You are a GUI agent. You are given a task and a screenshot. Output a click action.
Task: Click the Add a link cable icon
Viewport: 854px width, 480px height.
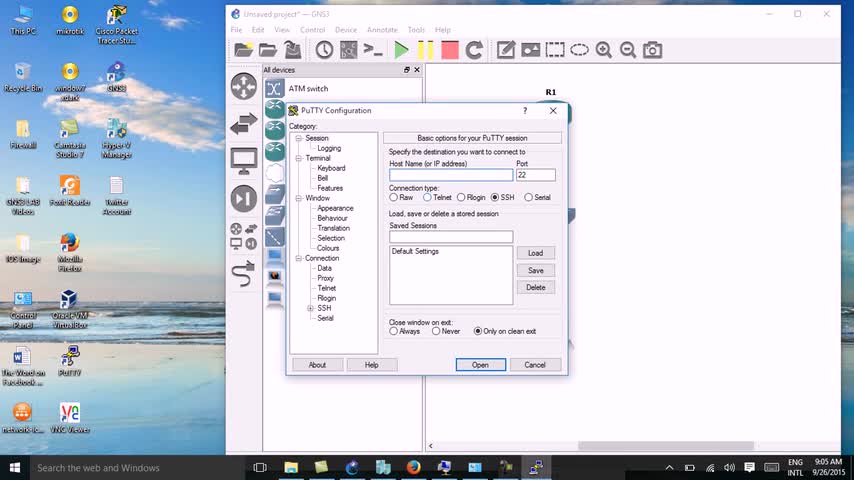click(244, 274)
